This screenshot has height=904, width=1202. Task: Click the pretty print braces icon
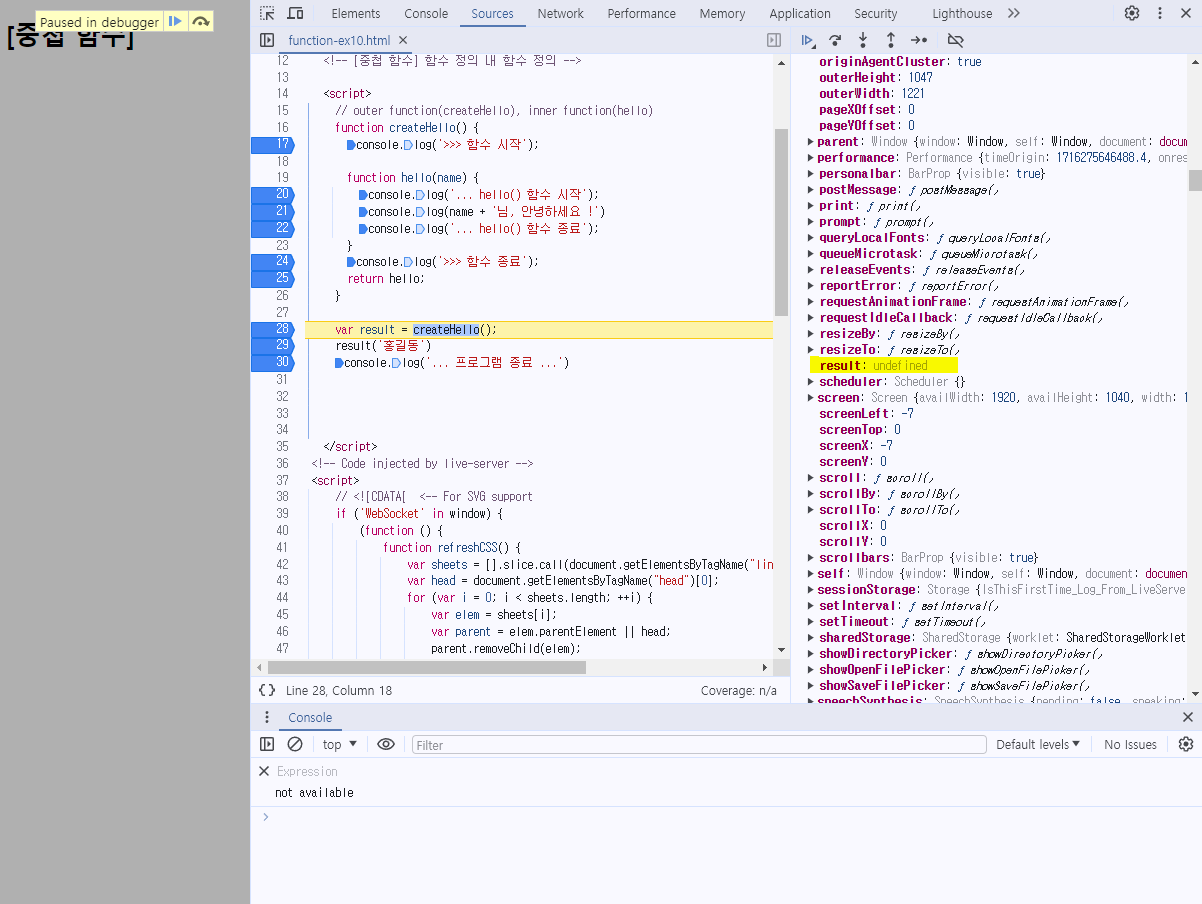(x=267, y=690)
